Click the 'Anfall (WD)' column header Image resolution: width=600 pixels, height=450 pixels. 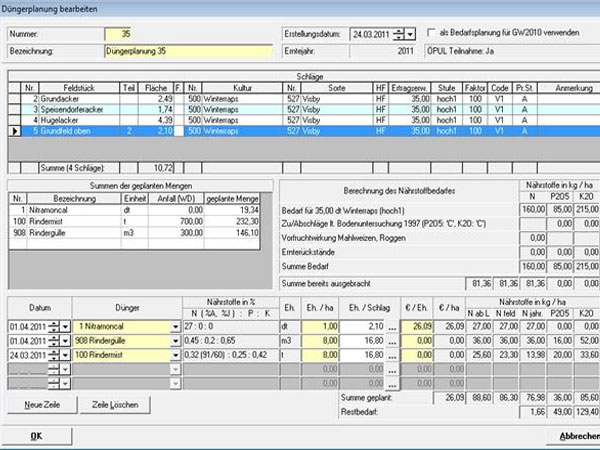pos(176,199)
